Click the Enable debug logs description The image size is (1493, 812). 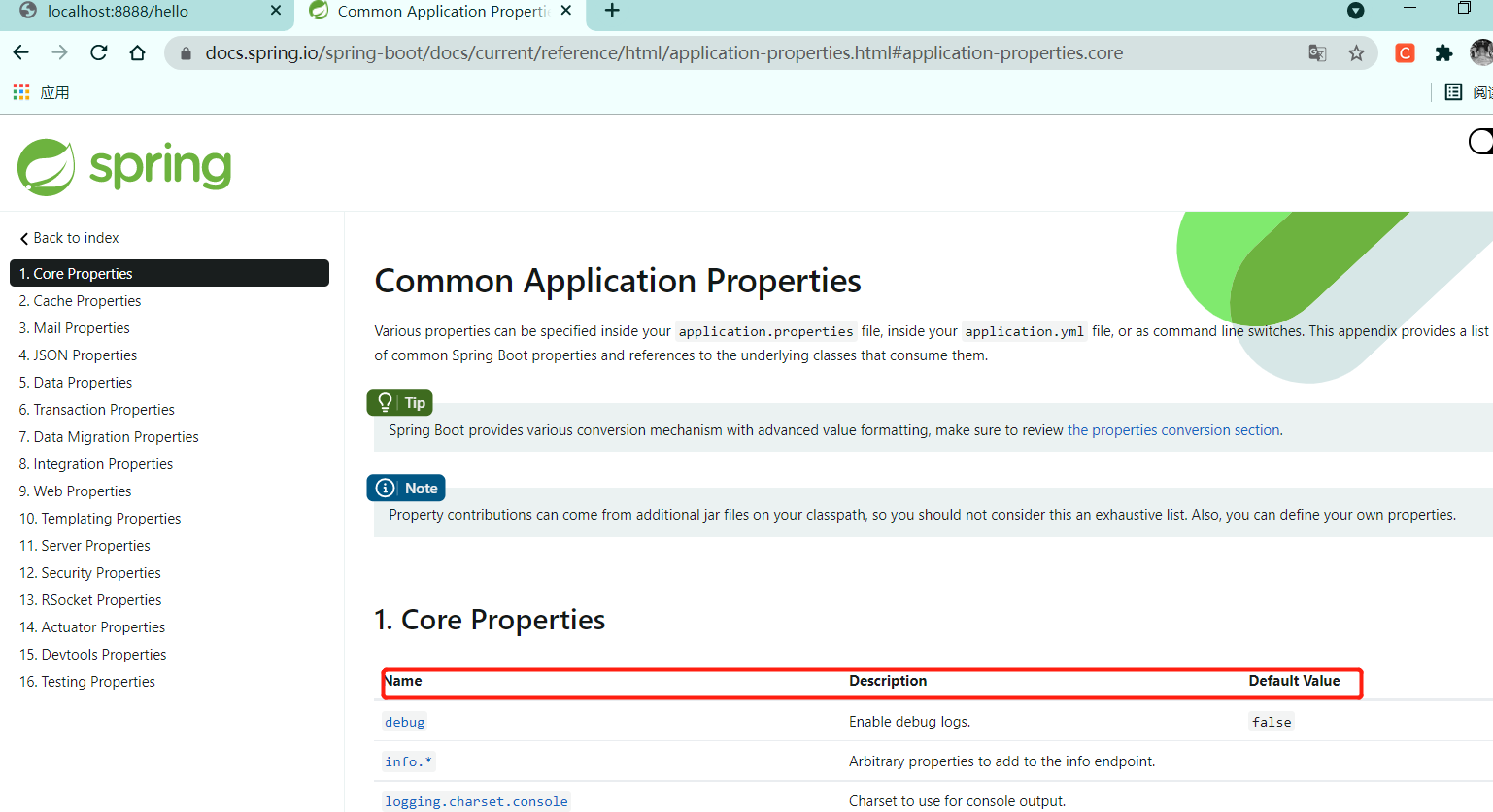(x=909, y=722)
